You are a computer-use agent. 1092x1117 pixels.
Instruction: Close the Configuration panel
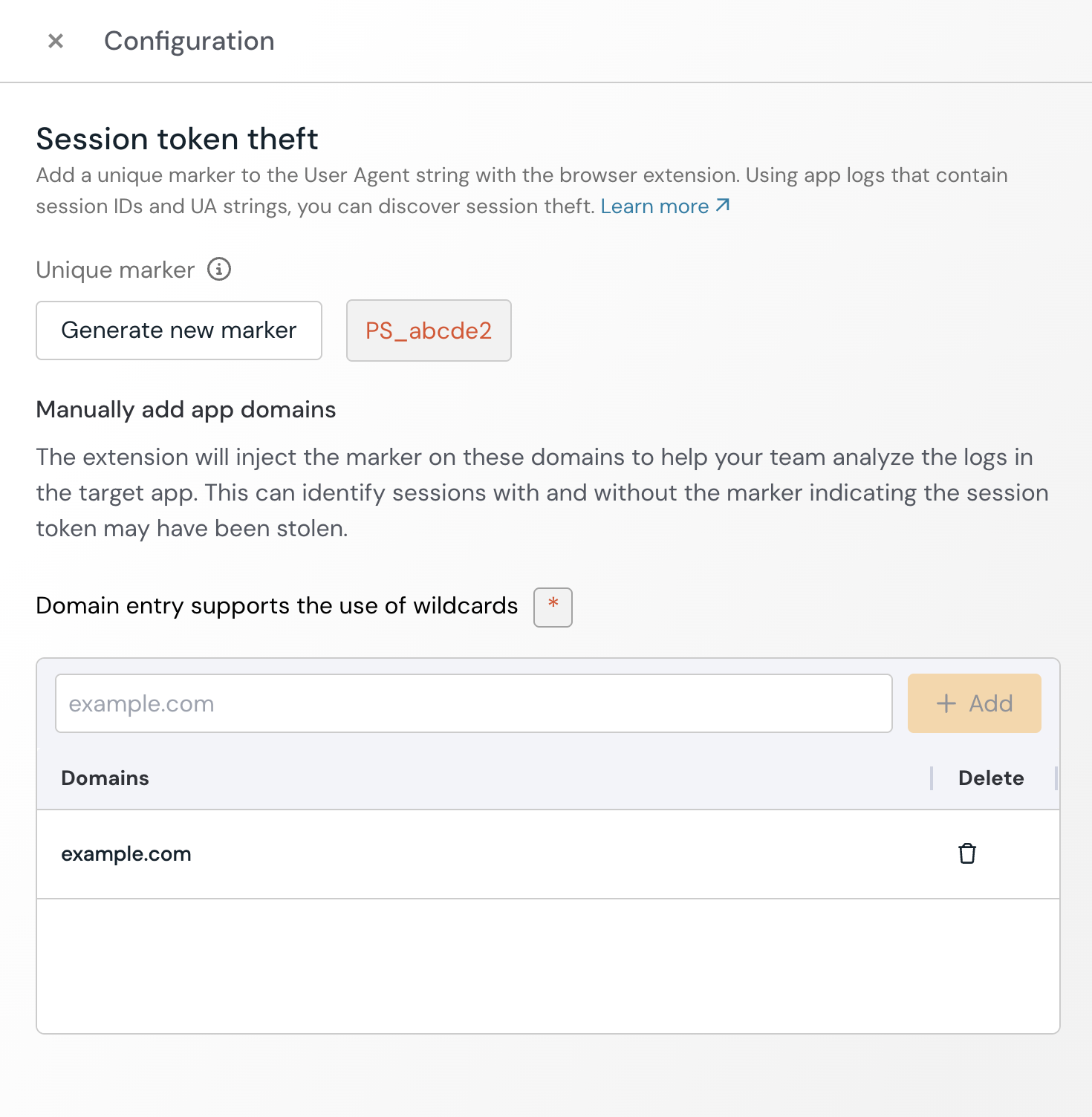(x=56, y=41)
